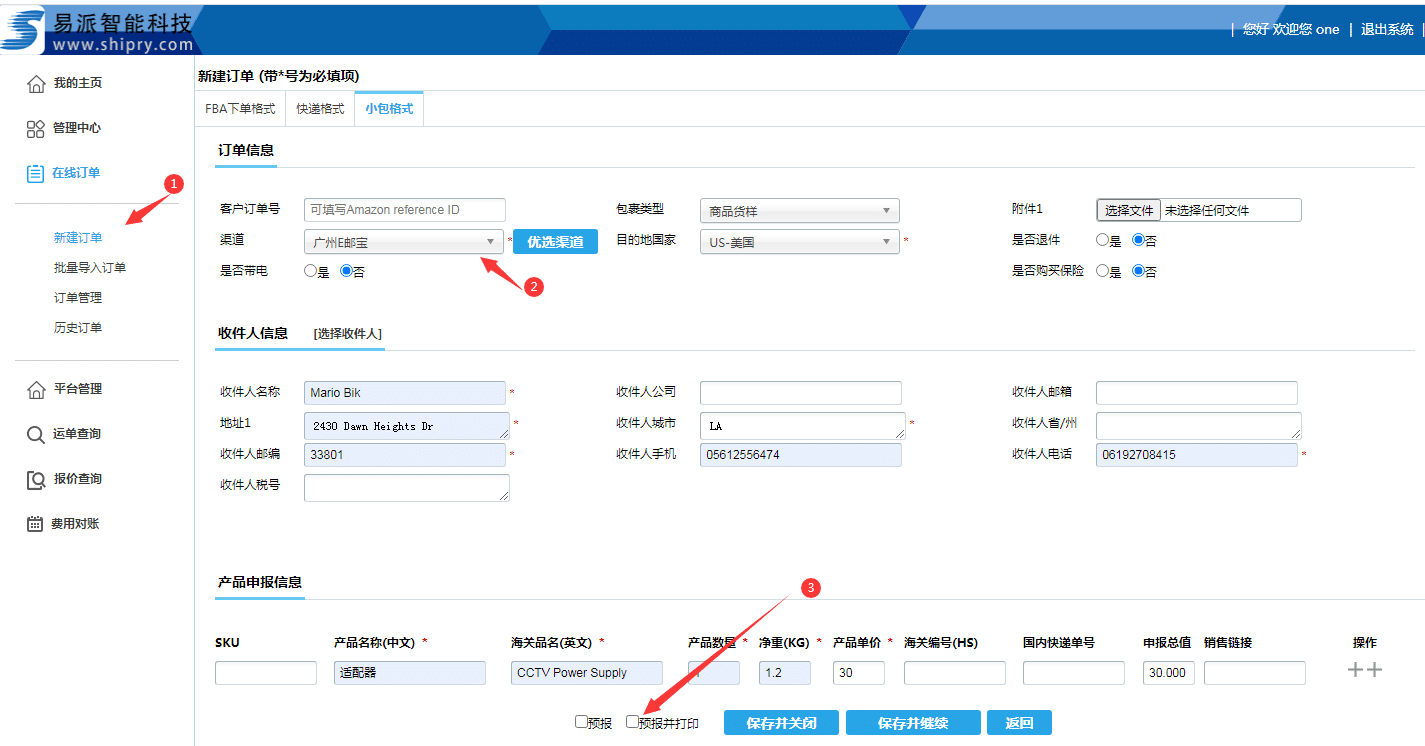Click the 客户订单号 input field
Image resolution: width=1425 pixels, height=746 pixels.
point(404,210)
